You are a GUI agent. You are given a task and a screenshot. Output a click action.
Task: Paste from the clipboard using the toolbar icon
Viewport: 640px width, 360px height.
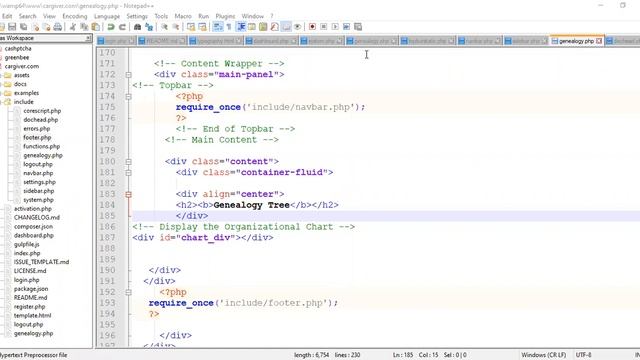[x=96, y=27]
